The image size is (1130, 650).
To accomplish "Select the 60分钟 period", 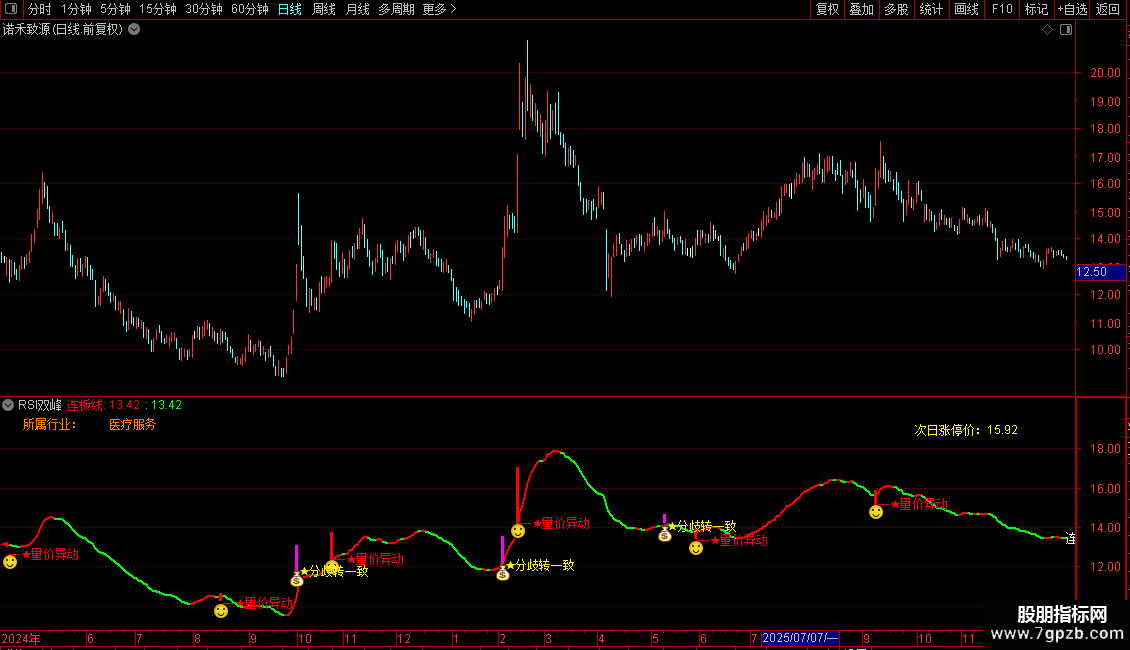I will coord(250,9).
